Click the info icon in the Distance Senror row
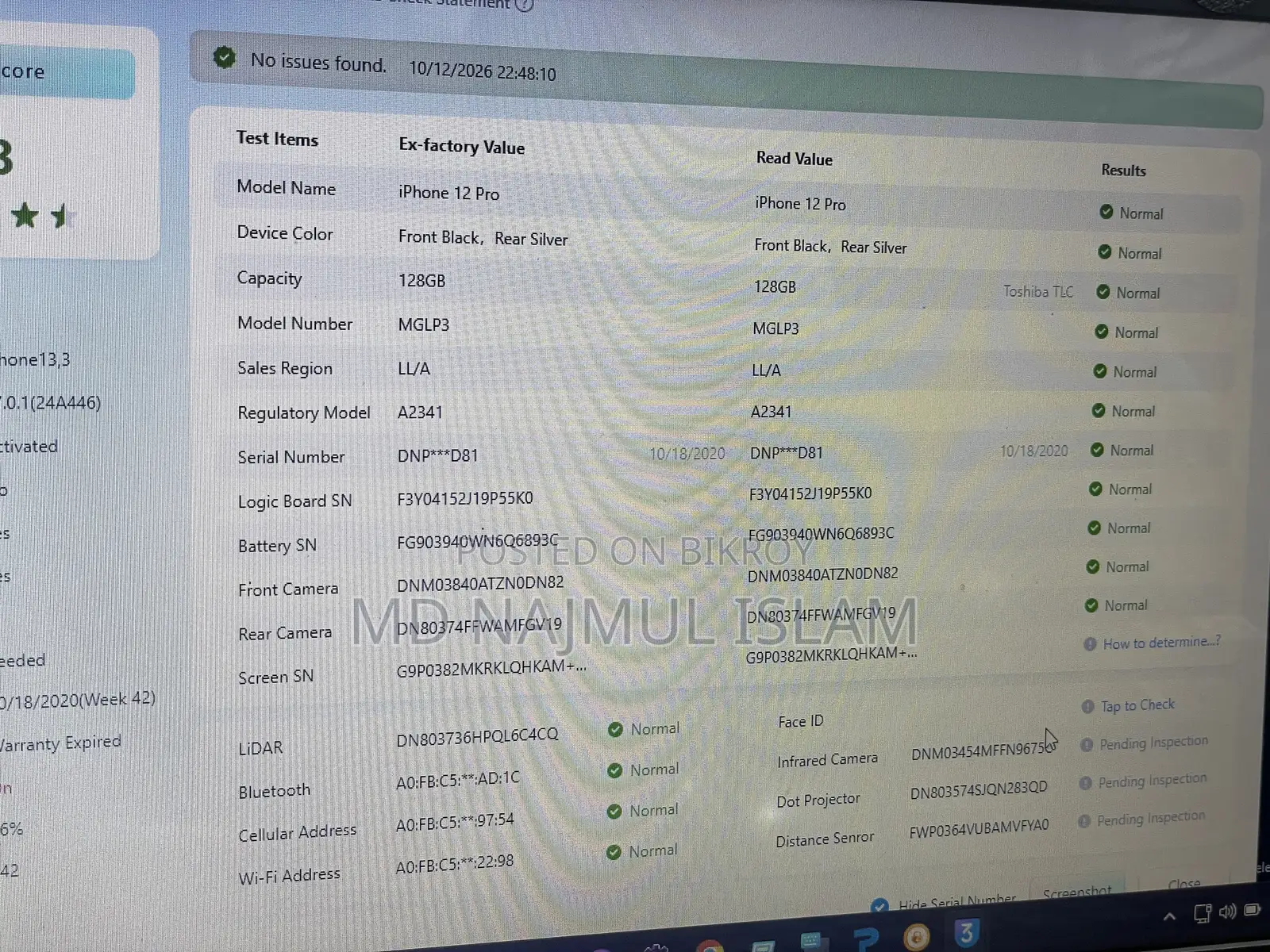Screen dimensions: 1270x952 coord(1083,821)
